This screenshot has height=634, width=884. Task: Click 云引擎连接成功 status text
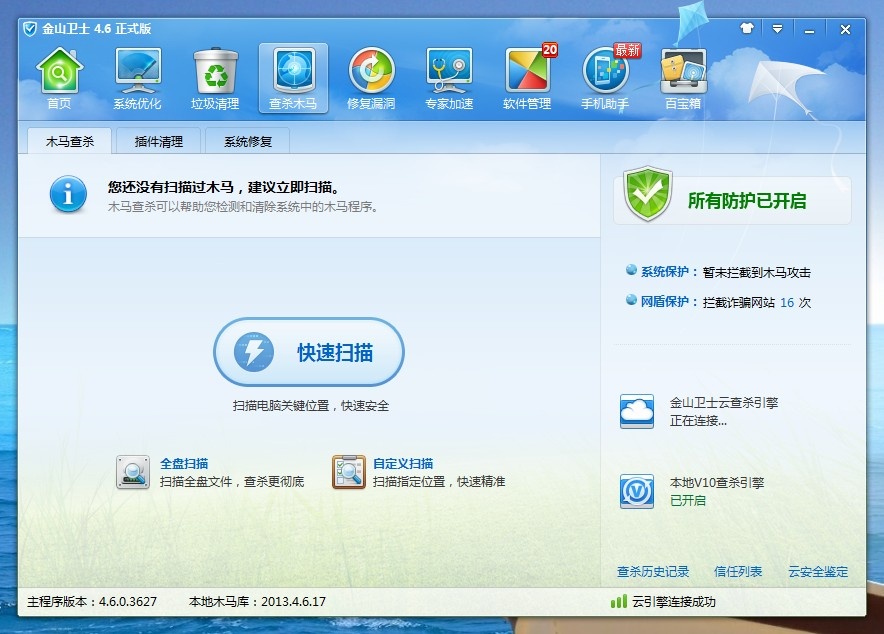click(674, 602)
